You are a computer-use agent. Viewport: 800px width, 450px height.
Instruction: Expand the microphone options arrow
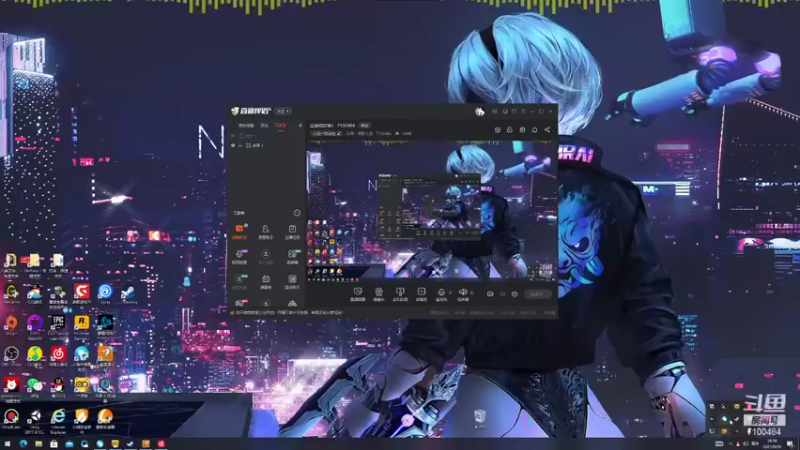coord(449,293)
